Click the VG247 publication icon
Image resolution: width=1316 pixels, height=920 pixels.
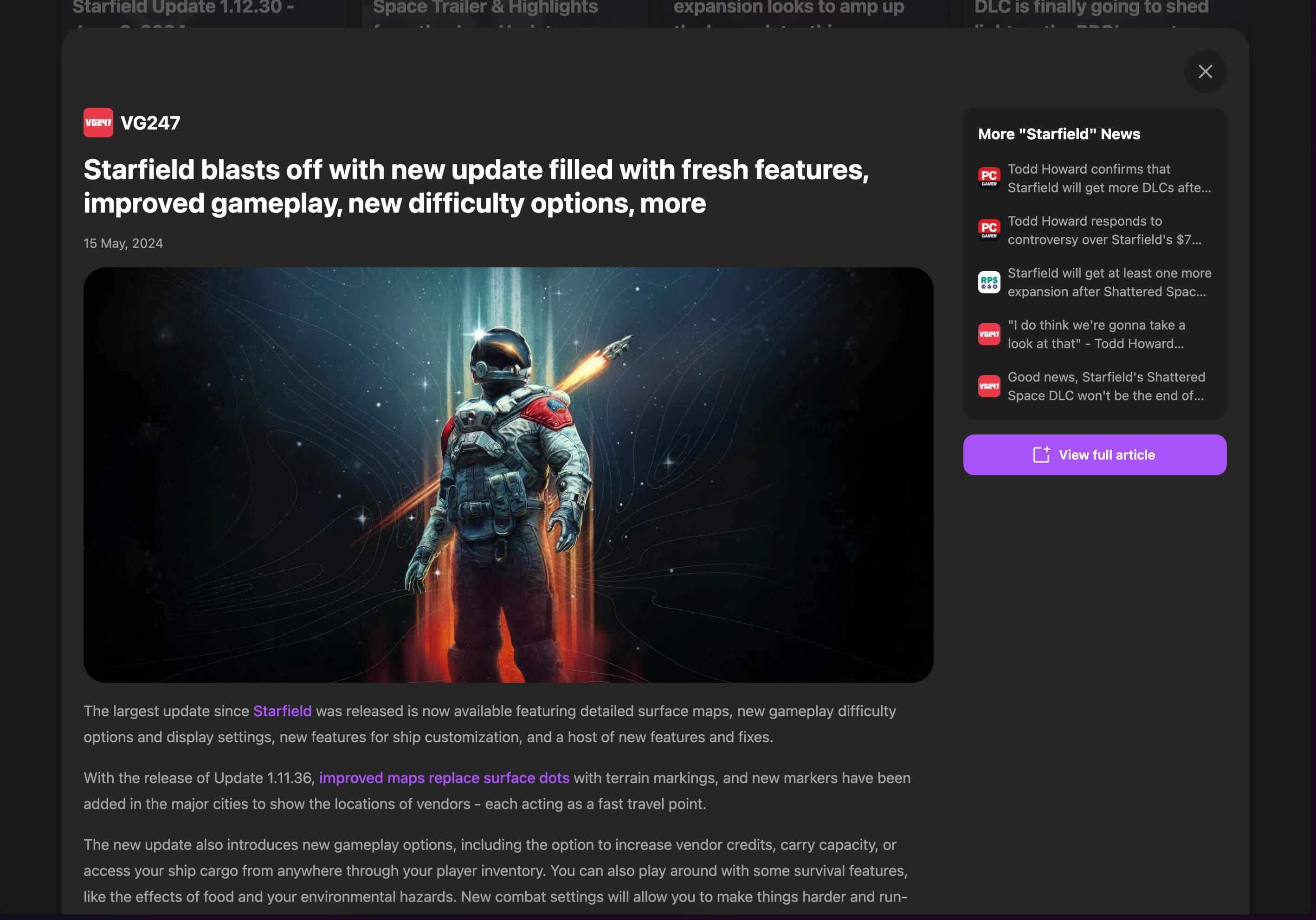tap(98, 123)
